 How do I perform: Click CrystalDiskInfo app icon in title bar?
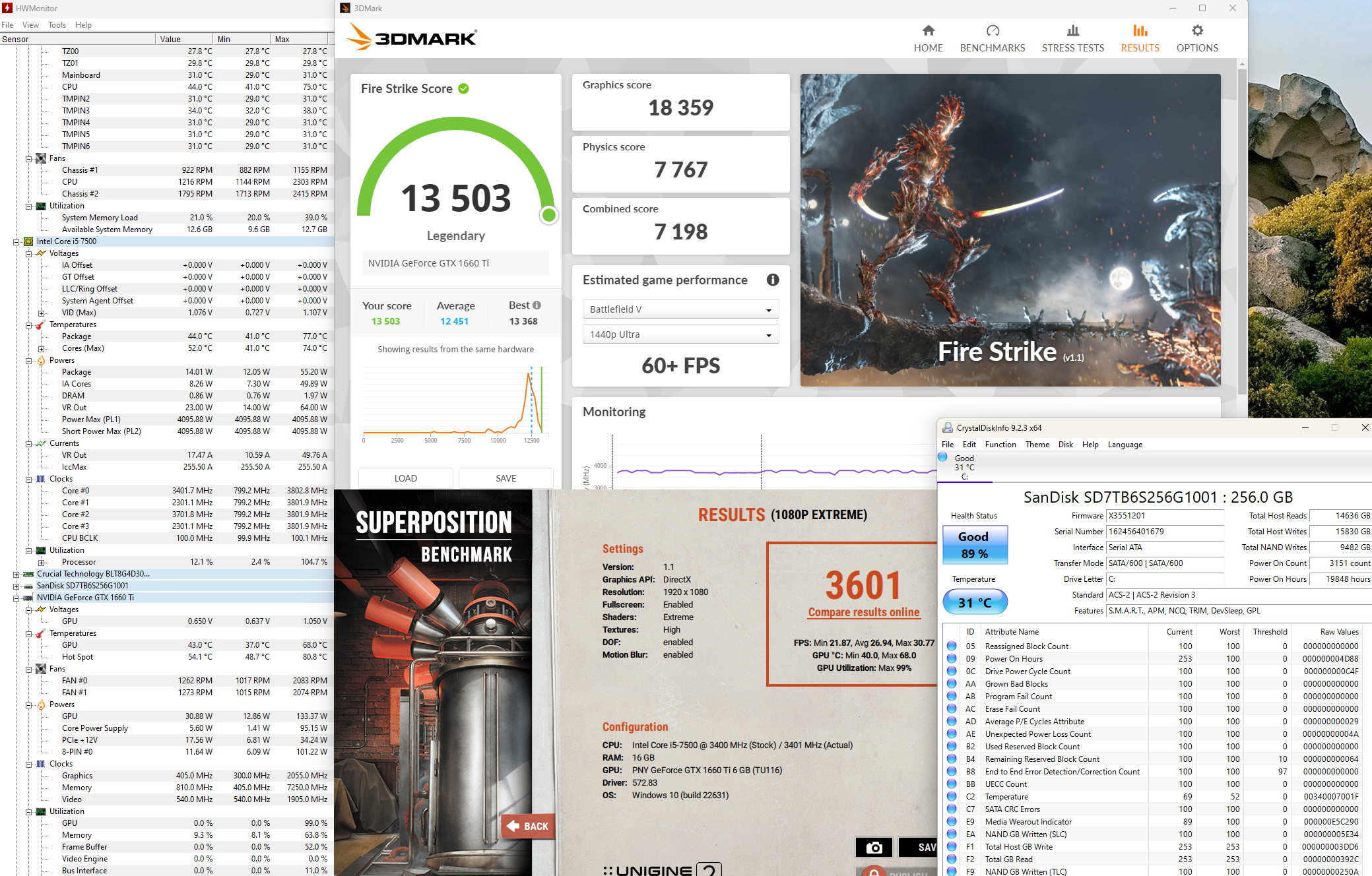click(947, 427)
